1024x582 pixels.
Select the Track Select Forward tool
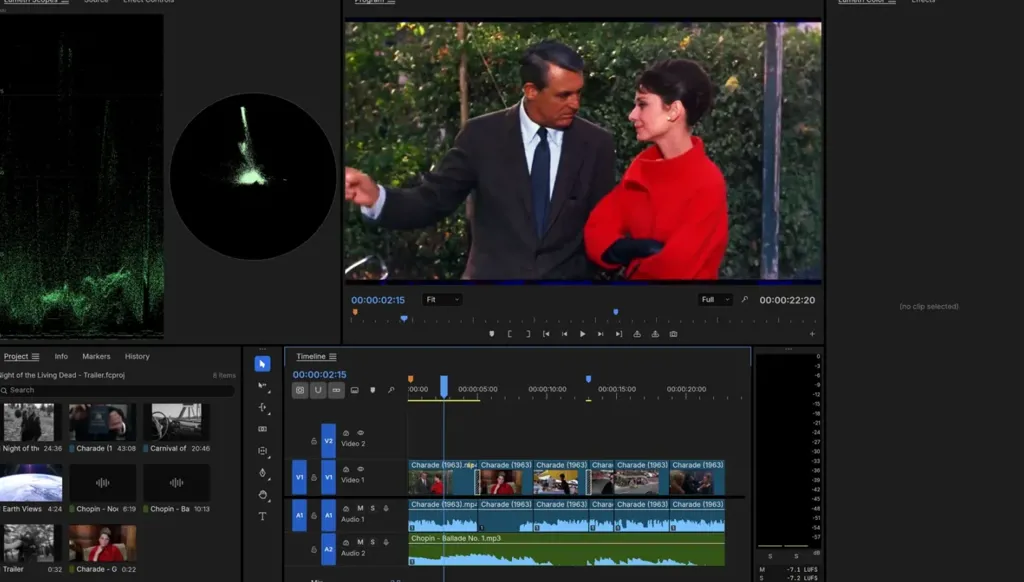(263, 385)
